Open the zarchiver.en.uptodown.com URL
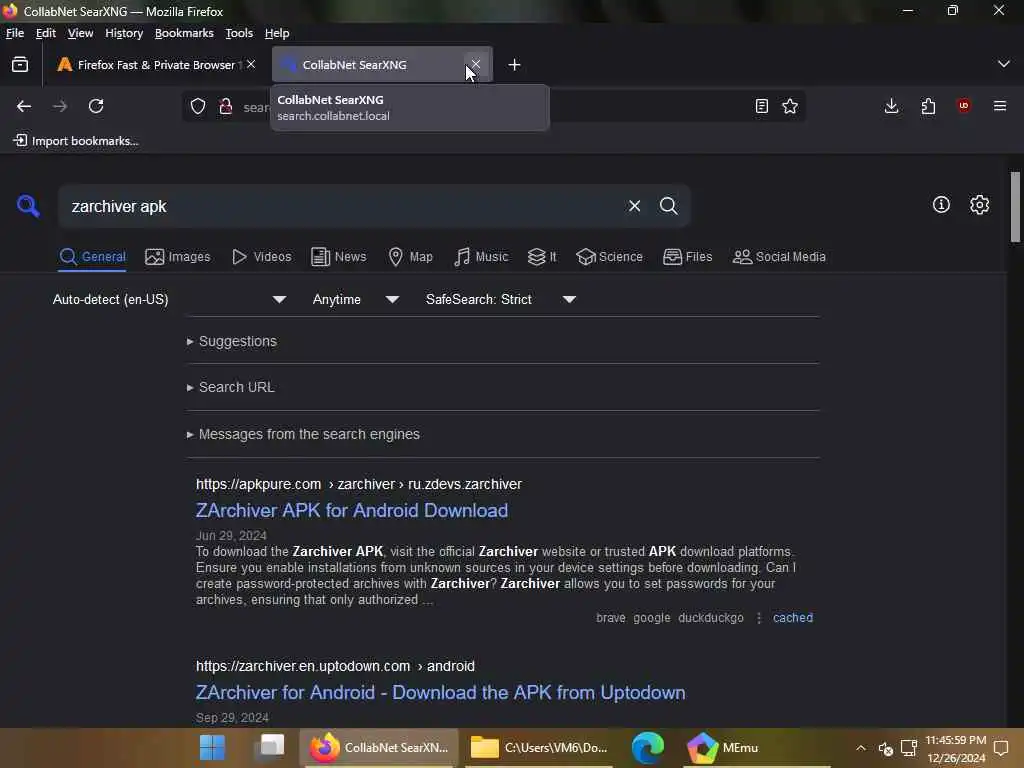Screen dimensions: 1024x768 [x=335, y=666]
